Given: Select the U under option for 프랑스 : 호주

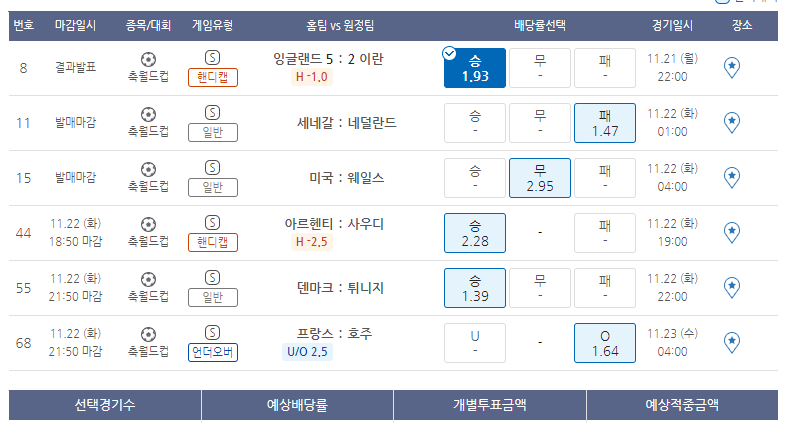Looking at the screenshot, I should [x=475, y=343].
